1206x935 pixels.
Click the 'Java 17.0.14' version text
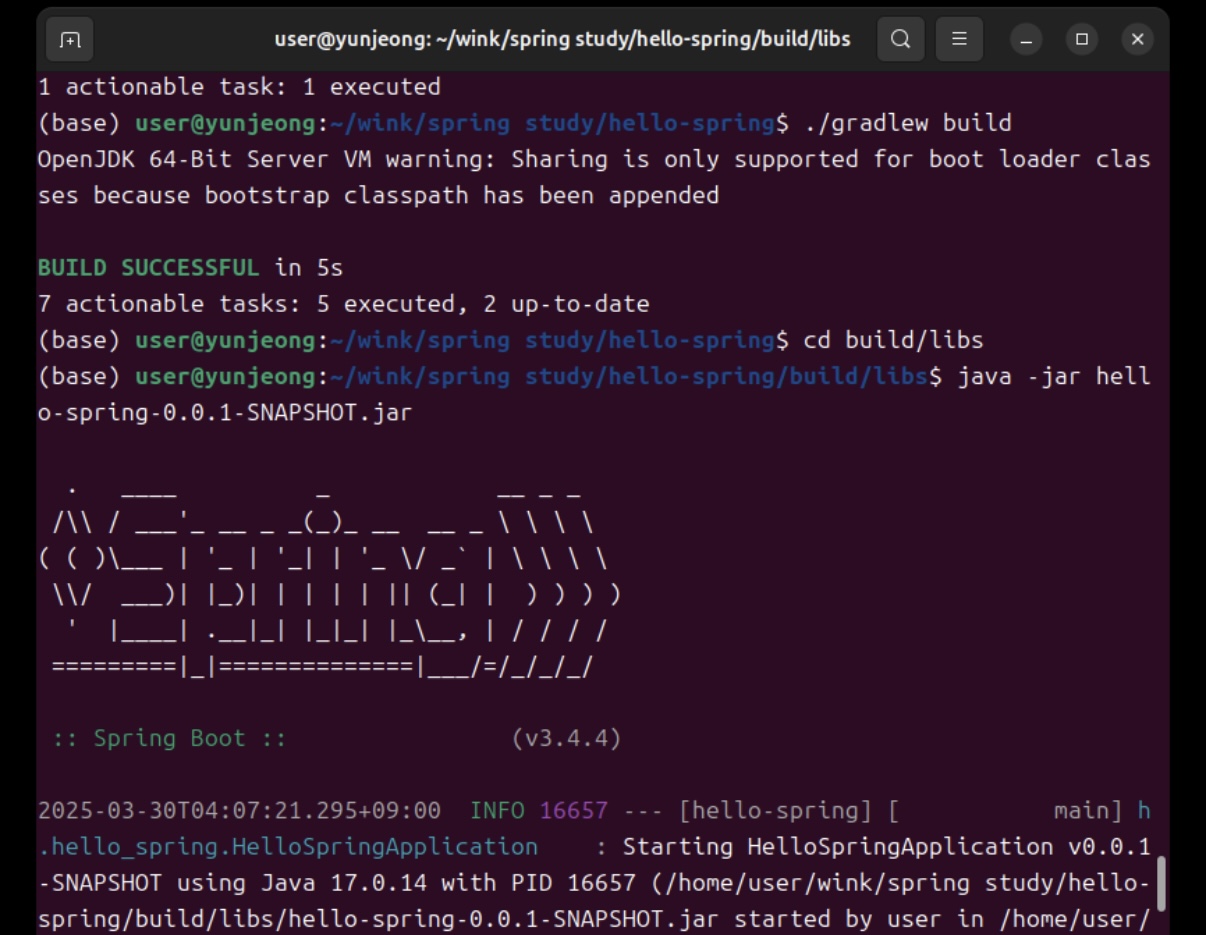tap(344, 883)
